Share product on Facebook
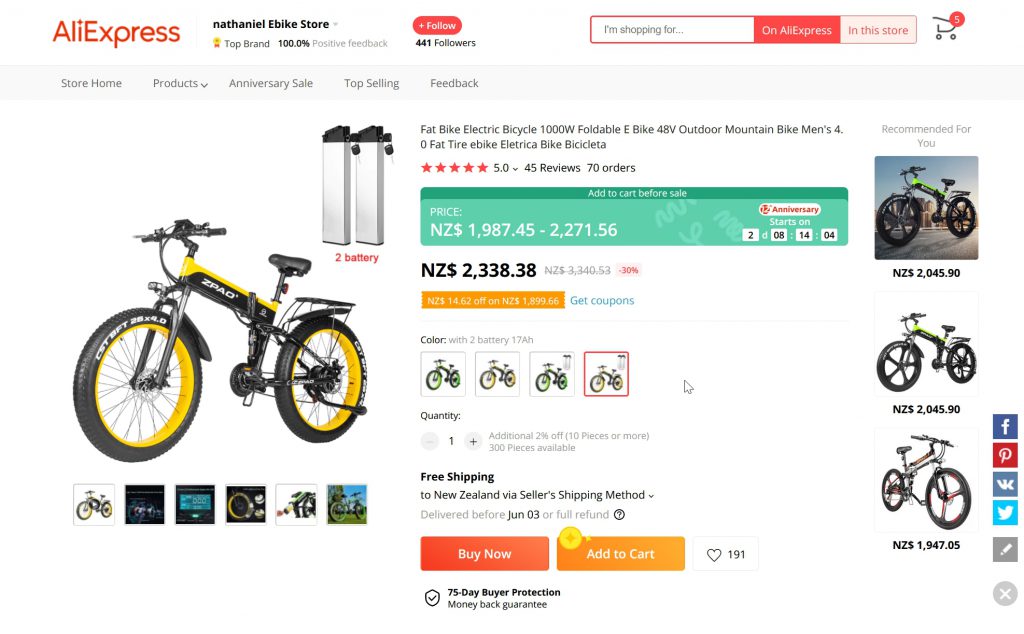Image resolution: width=1024 pixels, height=634 pixels. (1005, 426)
